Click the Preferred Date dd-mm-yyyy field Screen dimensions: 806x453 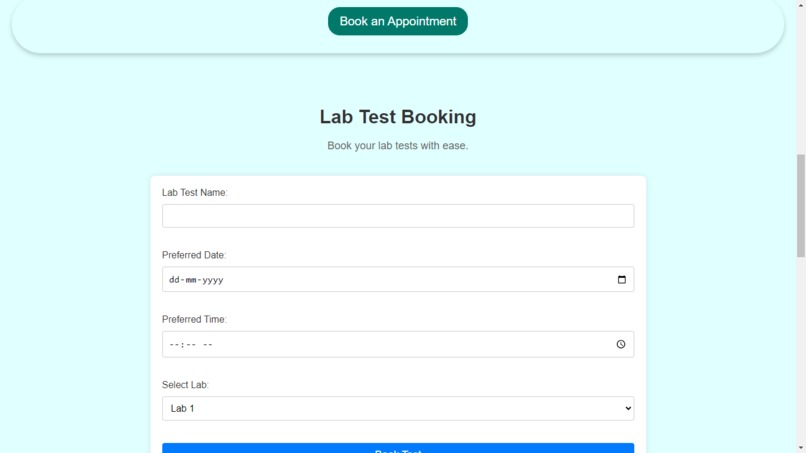(x=398, y=279)
